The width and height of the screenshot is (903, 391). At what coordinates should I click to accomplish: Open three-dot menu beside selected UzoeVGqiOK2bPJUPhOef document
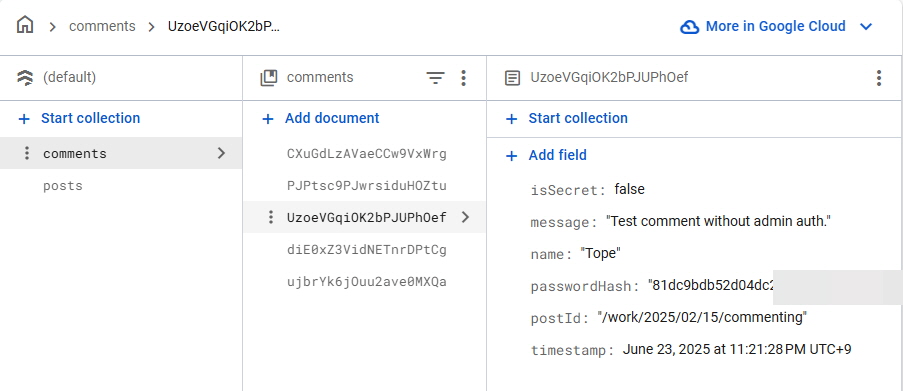tap(271, 217)
